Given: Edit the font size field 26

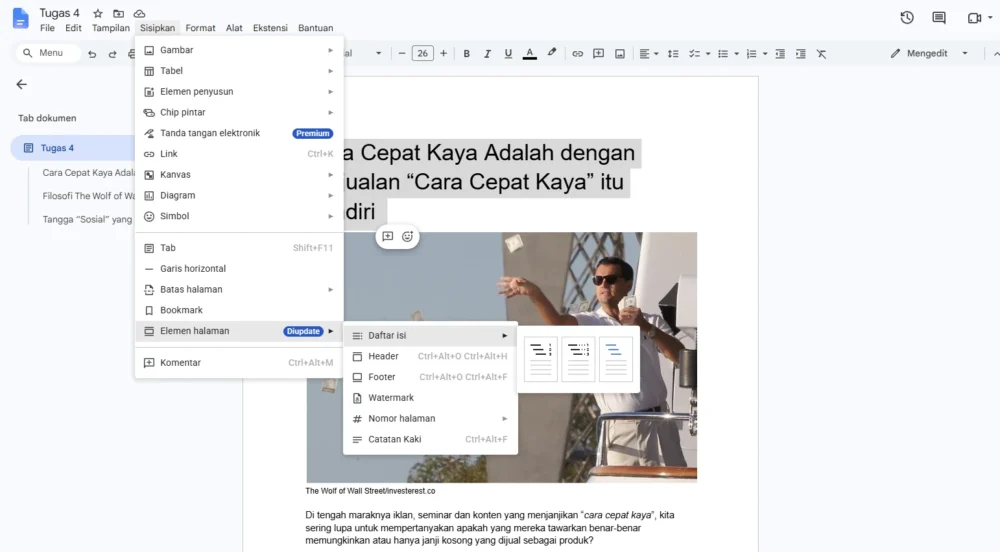Looking at the screenshot, I should tap(422, 54).
